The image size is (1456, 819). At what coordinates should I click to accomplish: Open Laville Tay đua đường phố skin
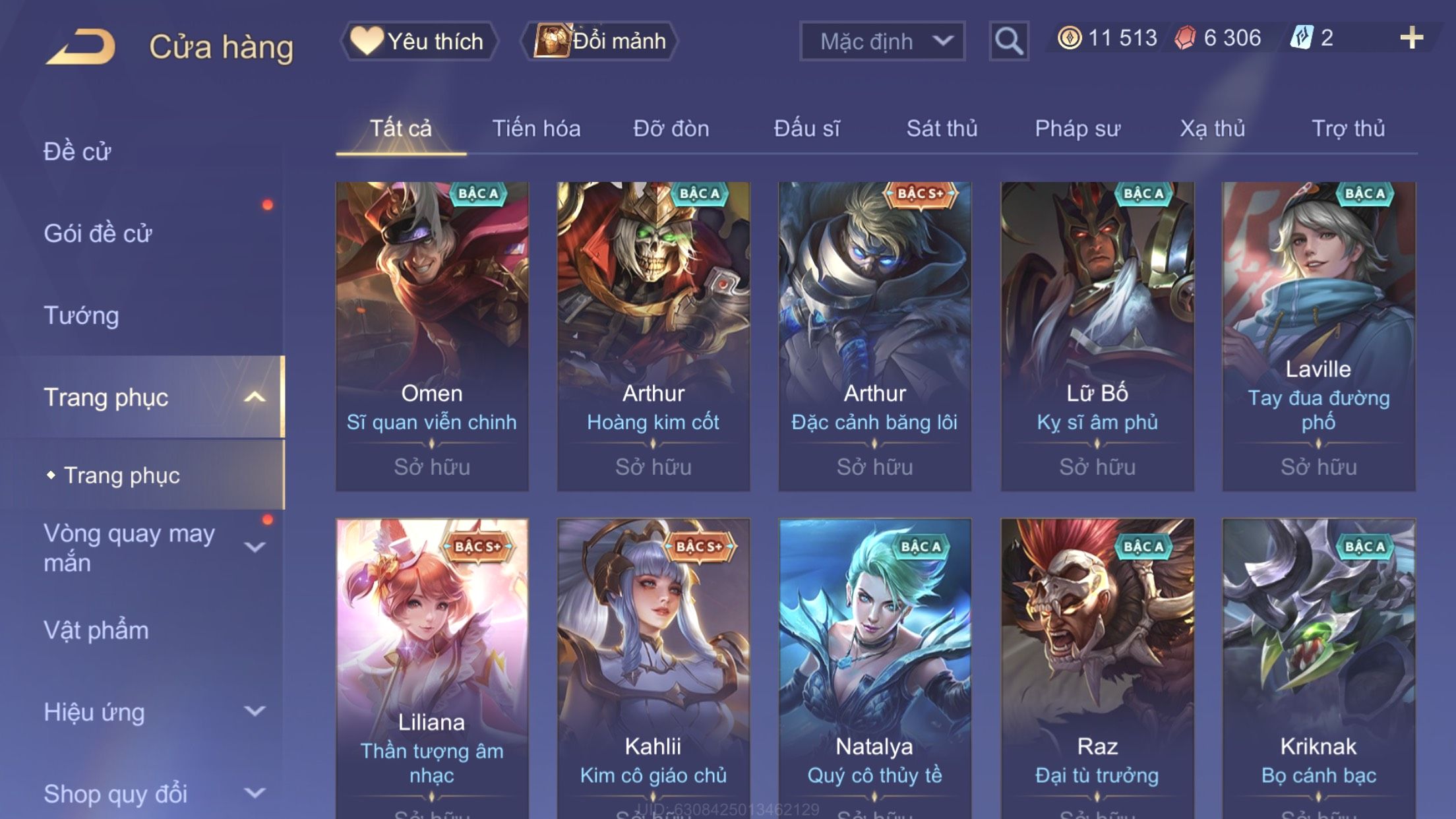[x=1319, y=336]
